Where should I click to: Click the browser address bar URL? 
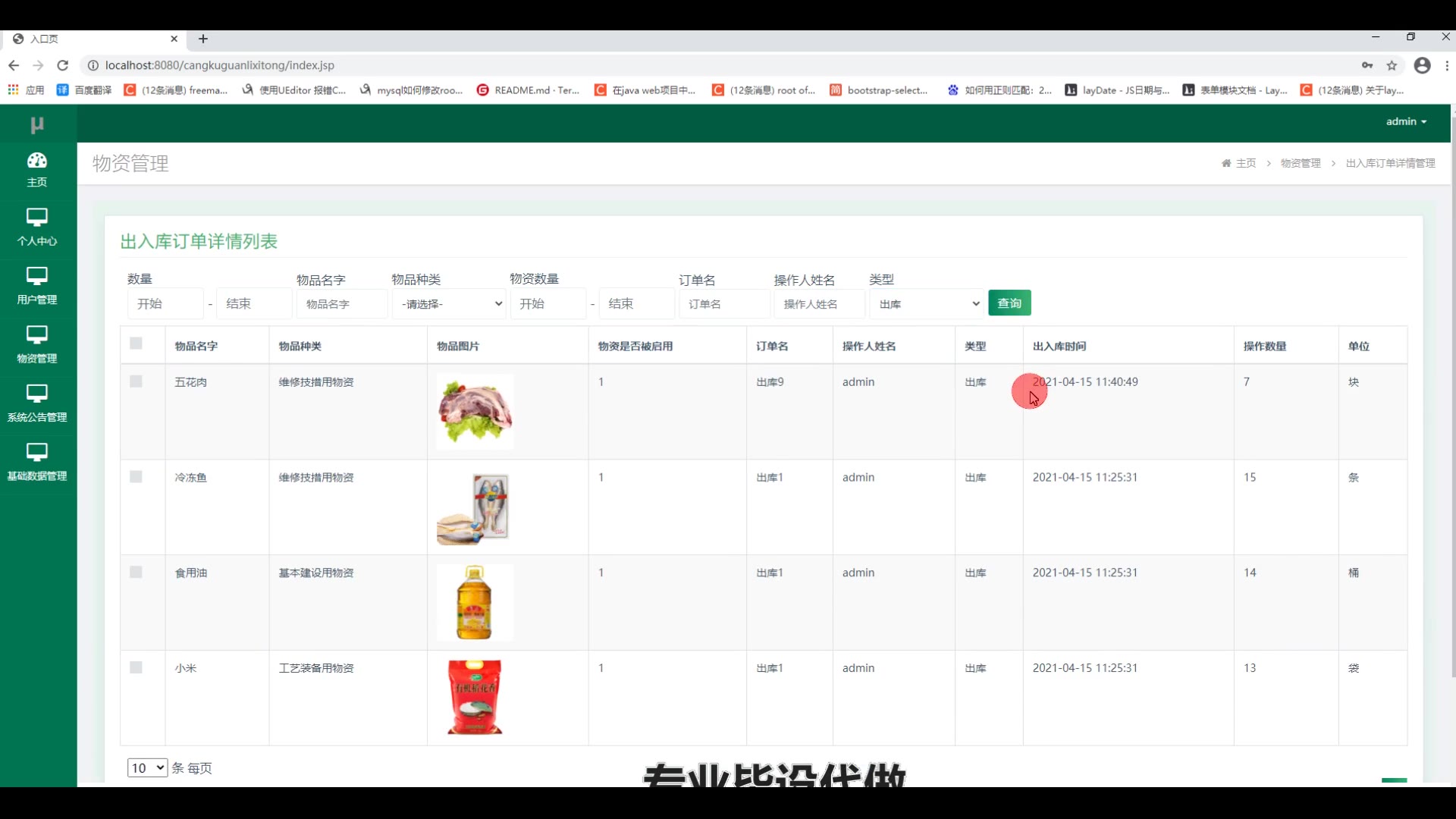point(219,65)
